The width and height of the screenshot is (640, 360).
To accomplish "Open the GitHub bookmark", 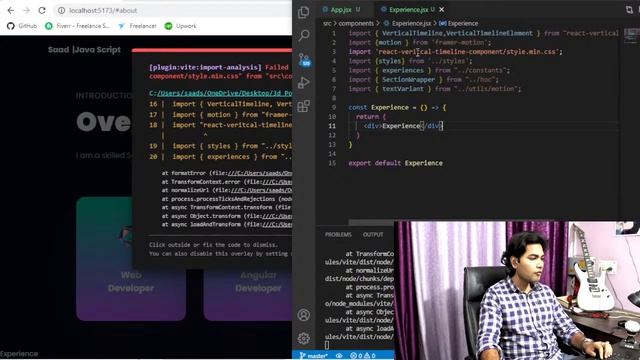I will pos(22,26).
